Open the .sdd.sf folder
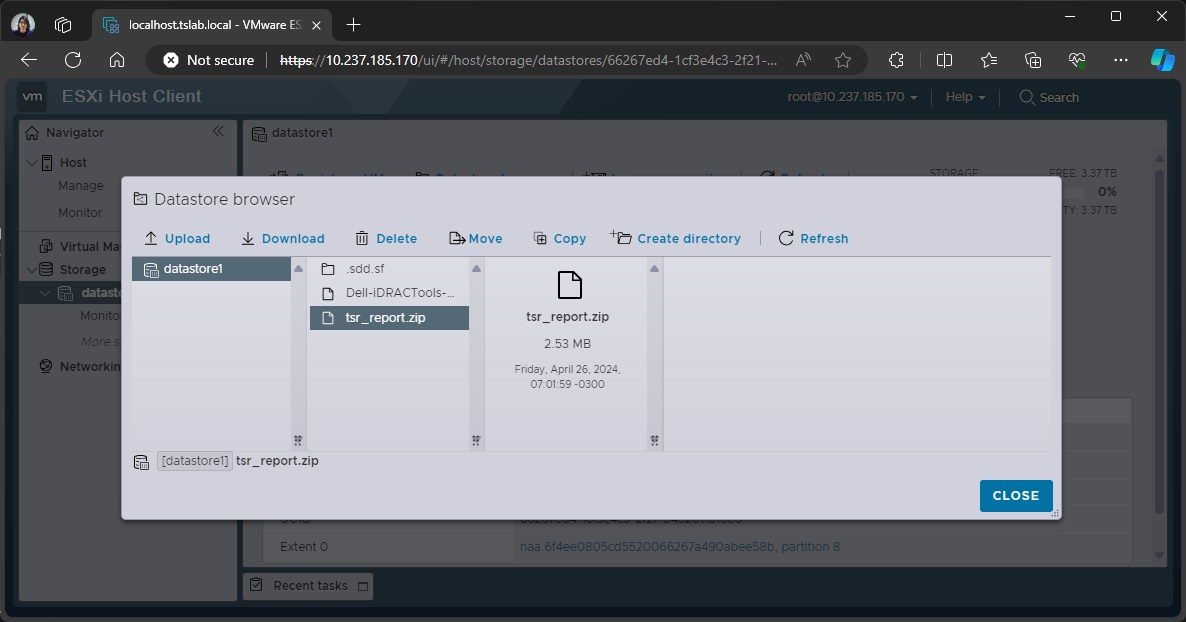 364,269
